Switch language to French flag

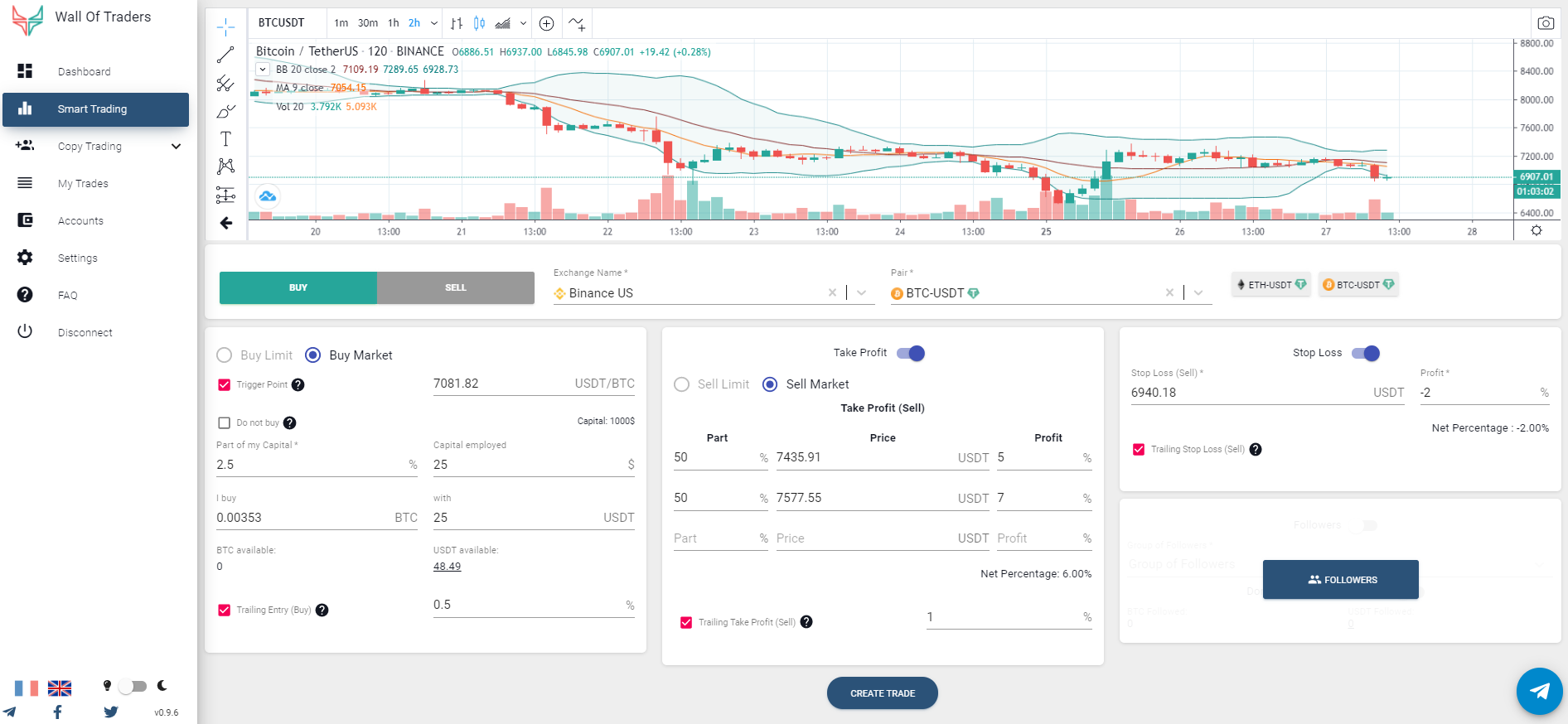point(27,688)
